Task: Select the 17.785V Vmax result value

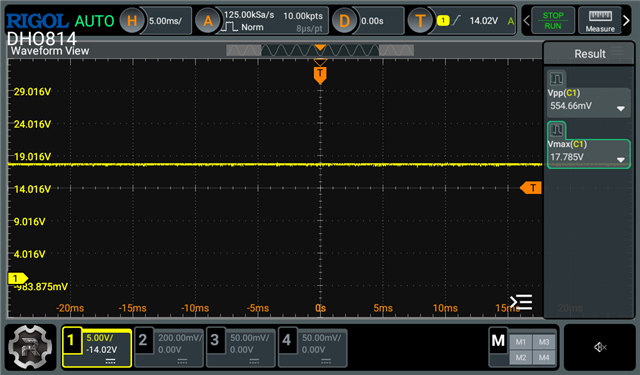Action: (x=567, y=157)
